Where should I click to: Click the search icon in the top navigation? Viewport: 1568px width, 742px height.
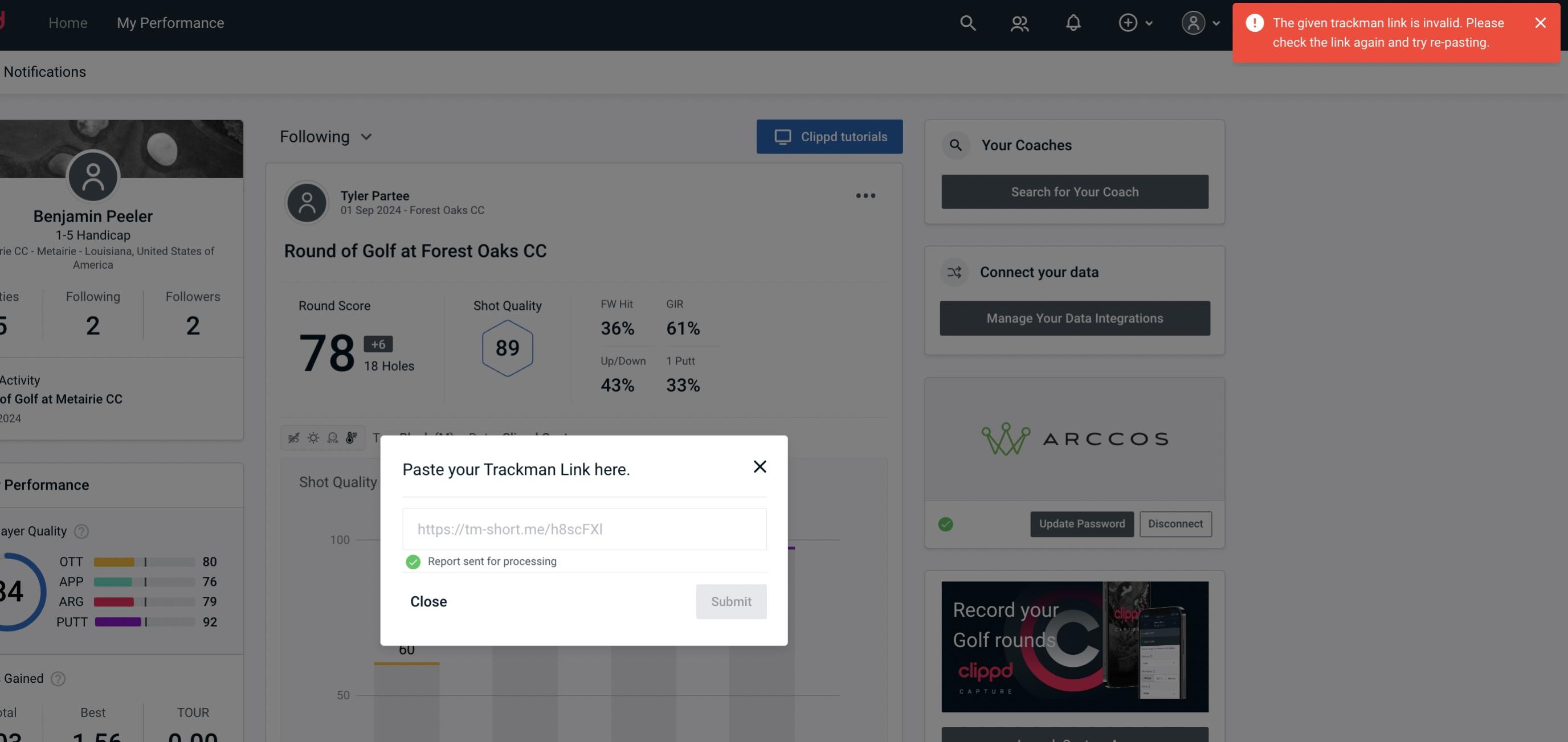point(966,22)
